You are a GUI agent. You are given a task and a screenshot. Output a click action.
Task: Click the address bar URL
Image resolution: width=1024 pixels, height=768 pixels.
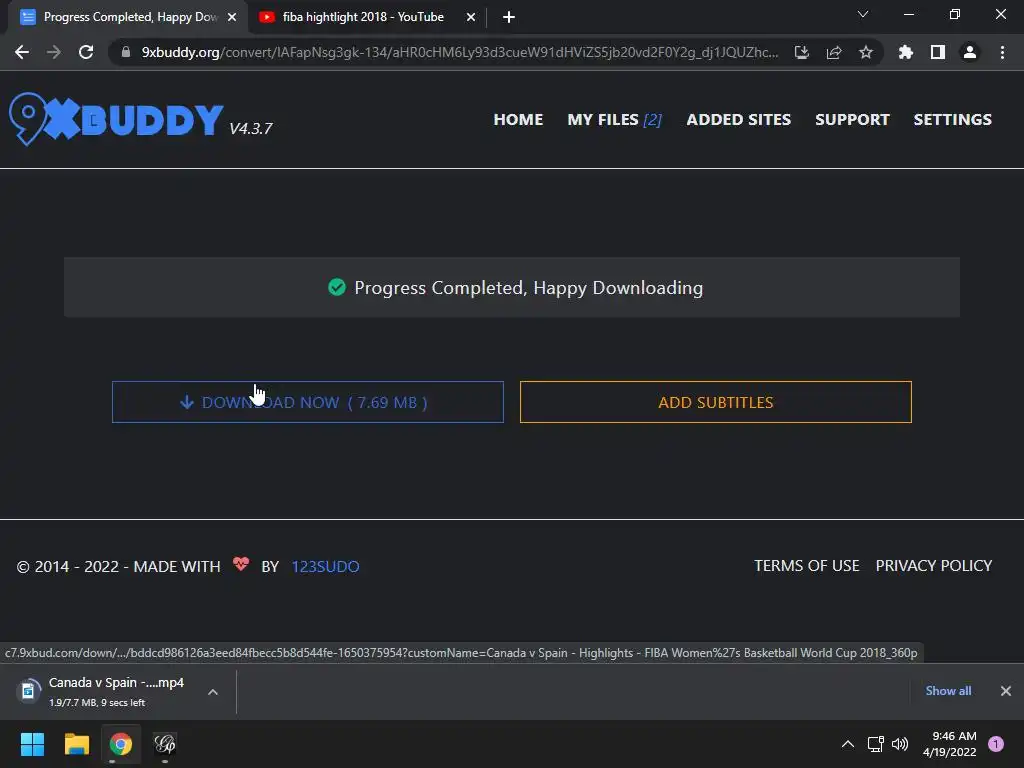[x=460, y=52]
